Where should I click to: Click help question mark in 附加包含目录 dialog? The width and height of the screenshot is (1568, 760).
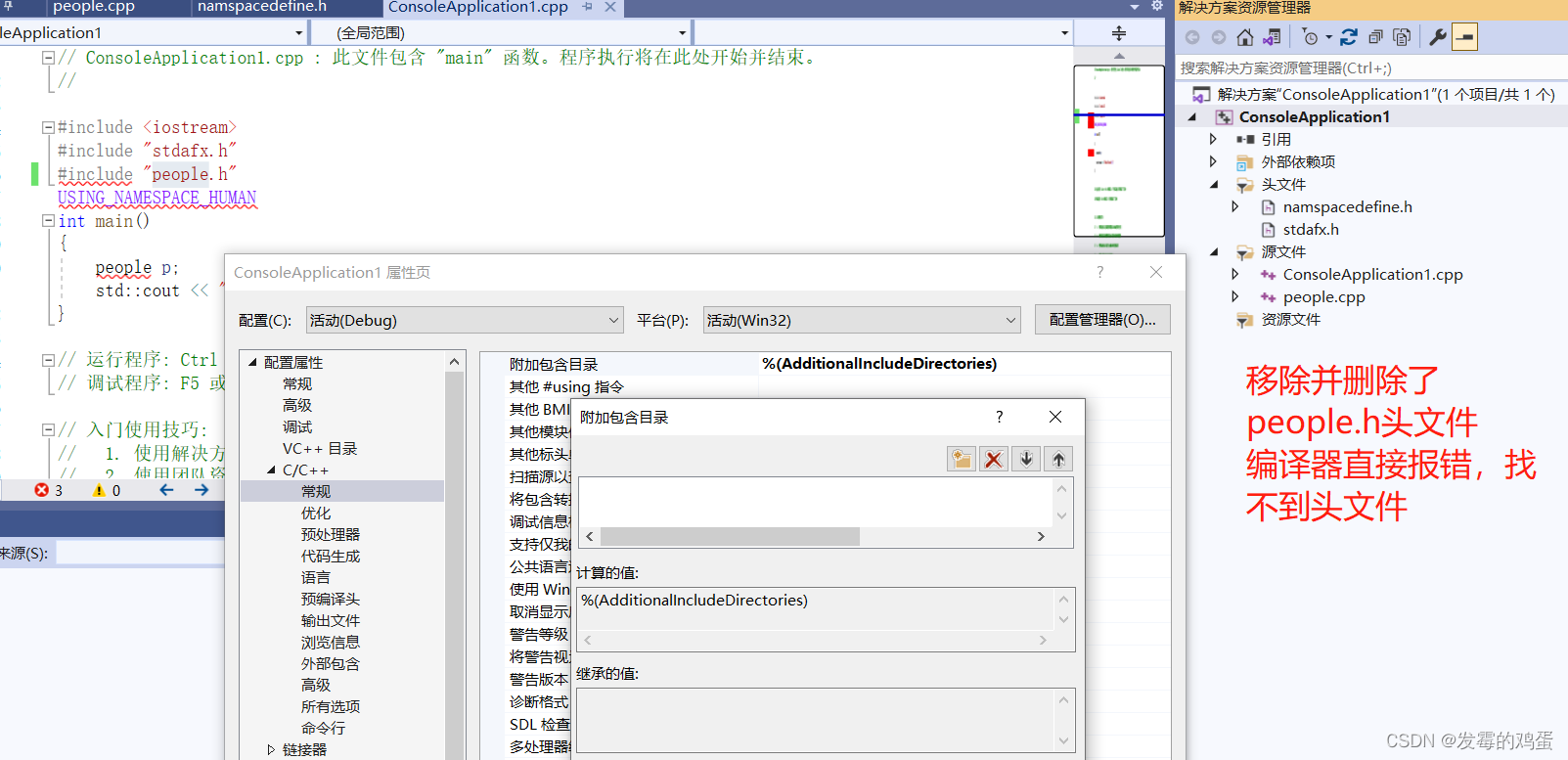999,417
